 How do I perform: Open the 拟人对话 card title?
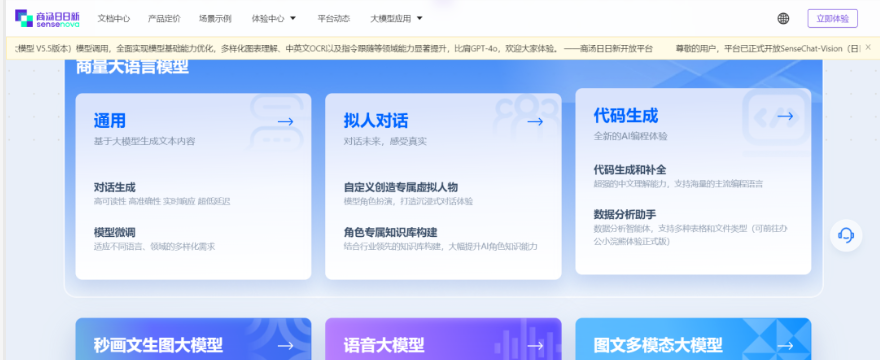coord(375,121)
